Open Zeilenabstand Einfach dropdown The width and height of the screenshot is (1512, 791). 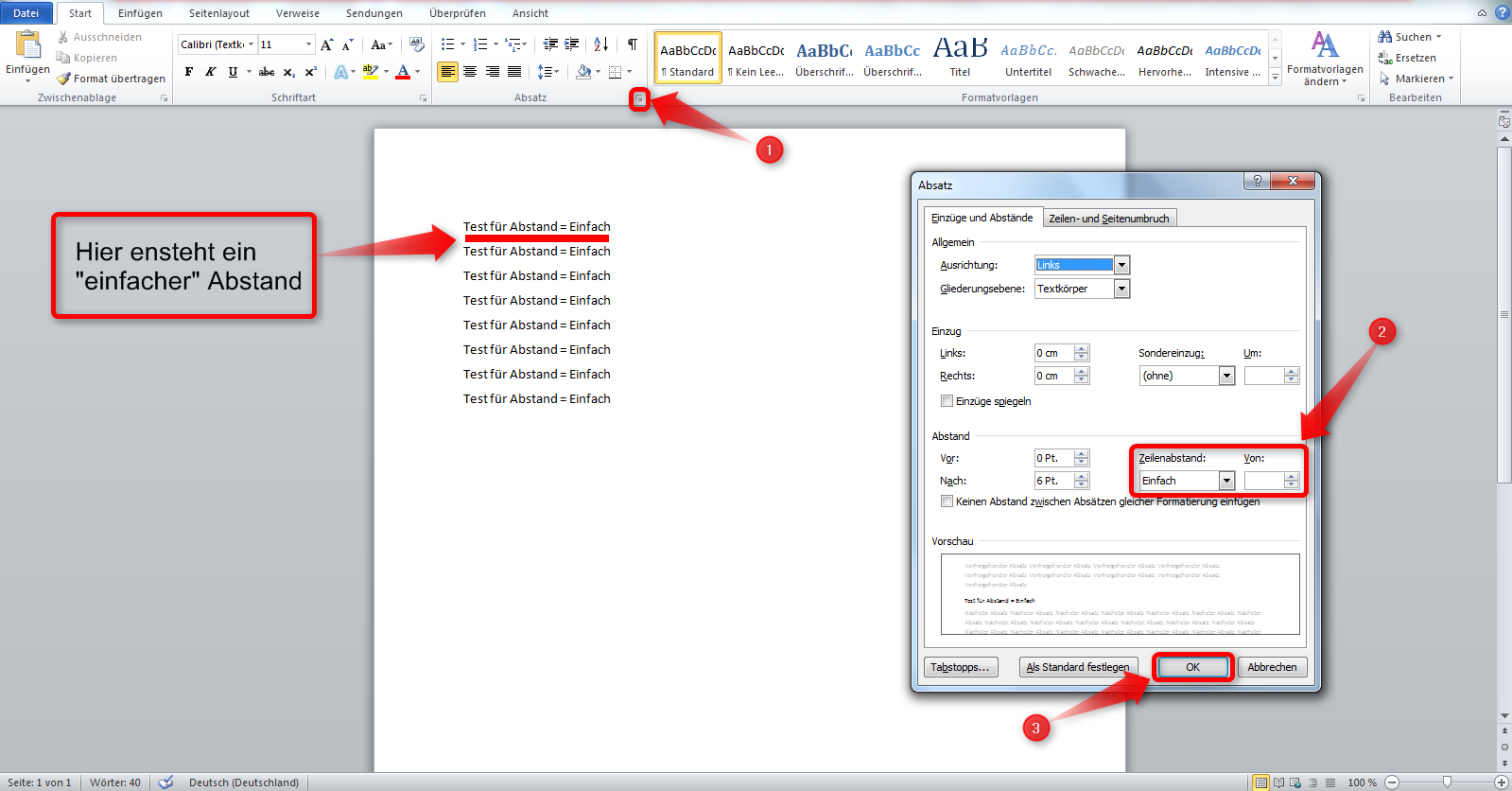click(x=1226, y=481)
